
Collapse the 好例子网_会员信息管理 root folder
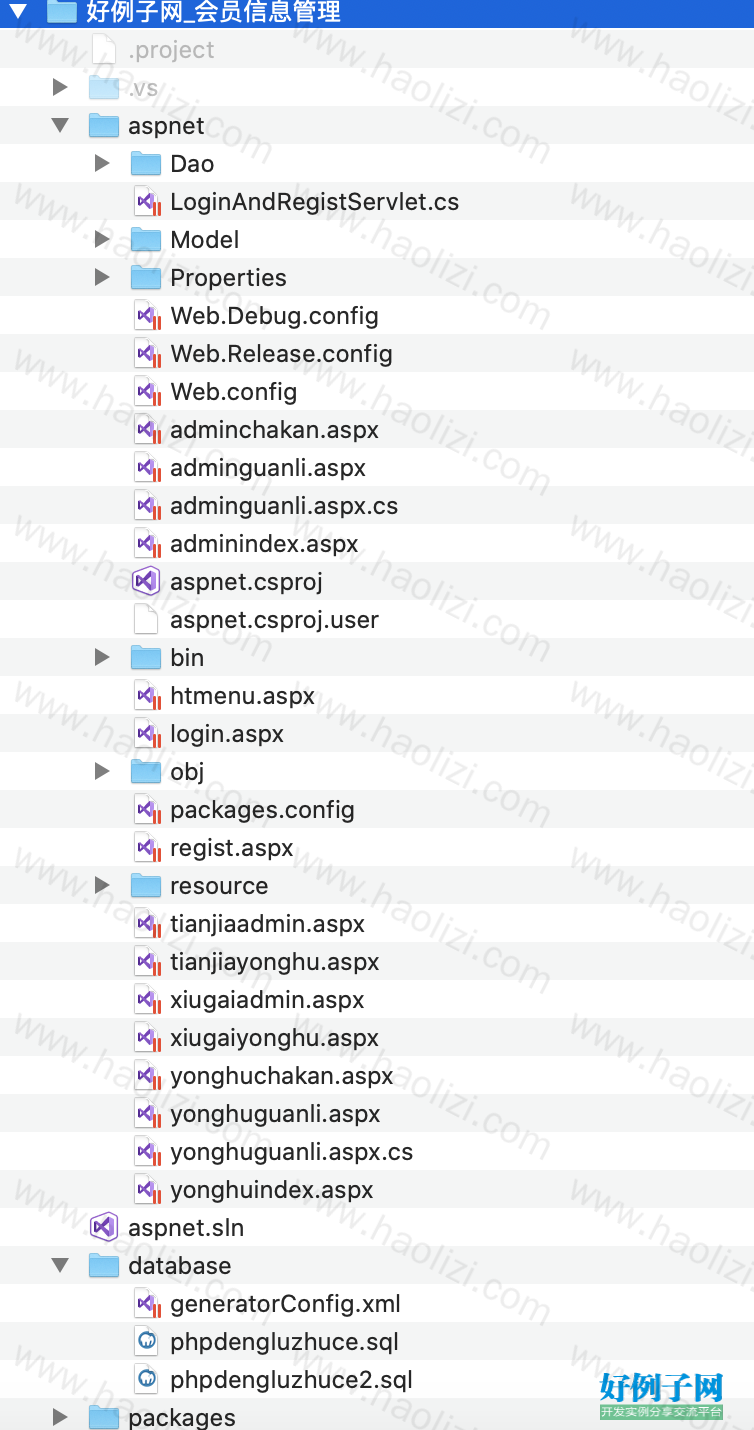coord(18,12)
